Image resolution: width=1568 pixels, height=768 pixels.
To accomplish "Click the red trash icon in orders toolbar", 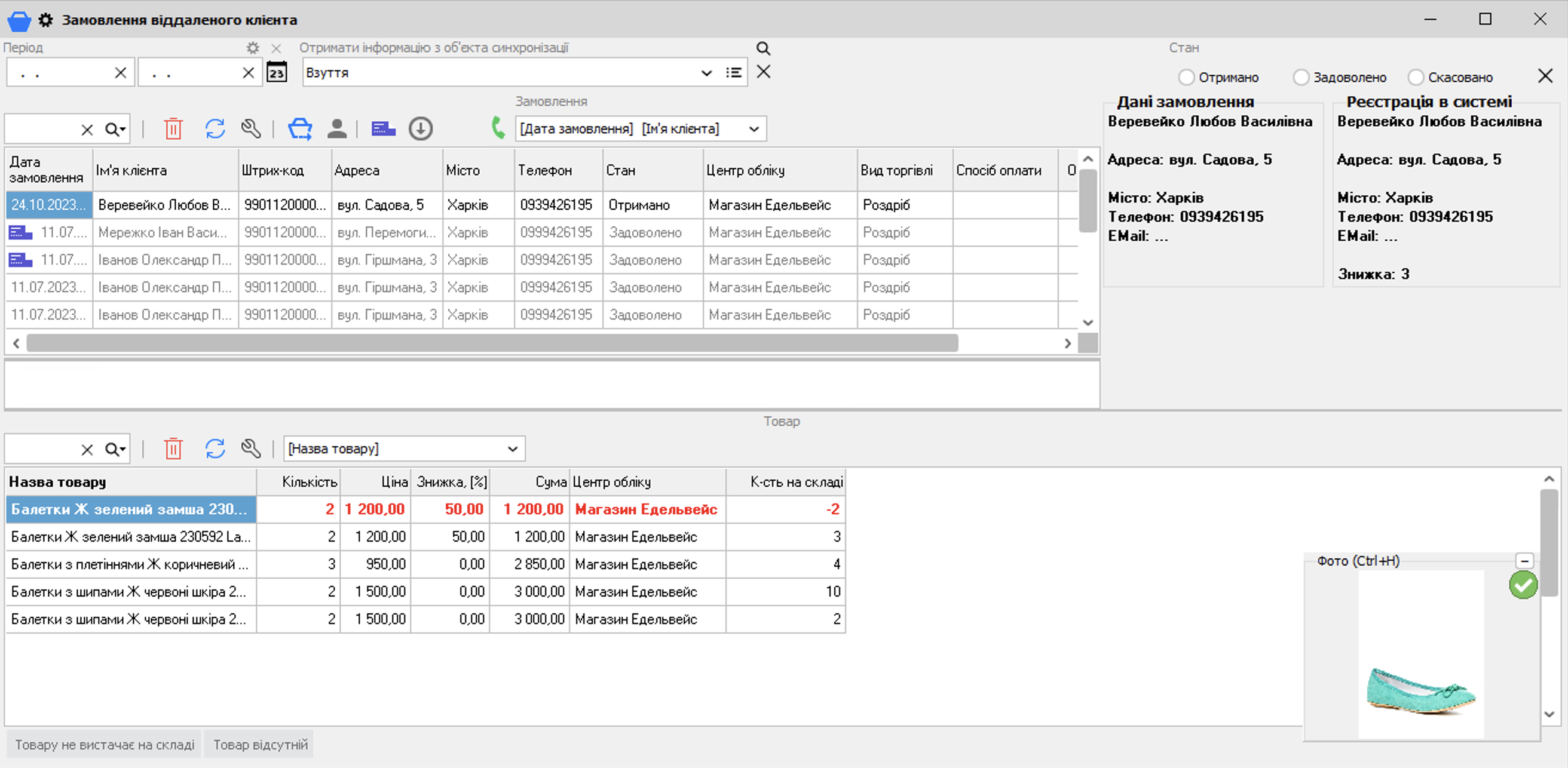I will pos(173,129).
